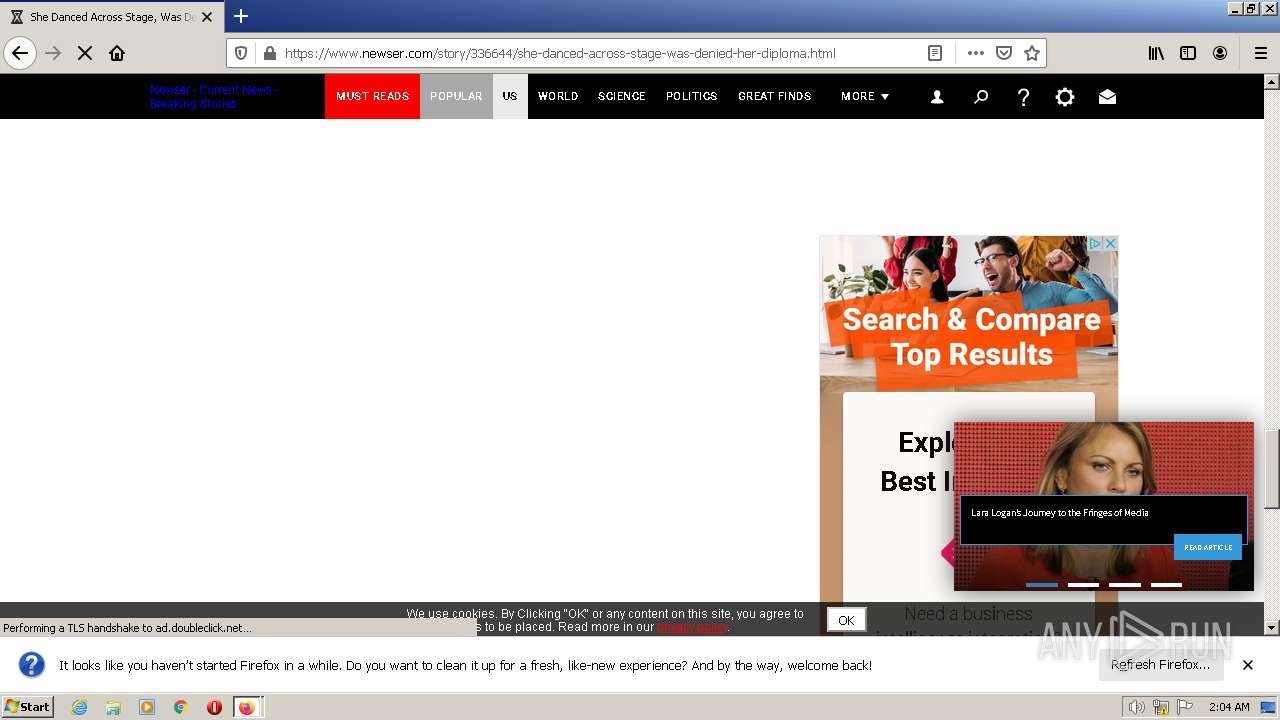Open page actions three-dot menu
Viewport: 1280px width, 720px height.
(x=975, y=53)
